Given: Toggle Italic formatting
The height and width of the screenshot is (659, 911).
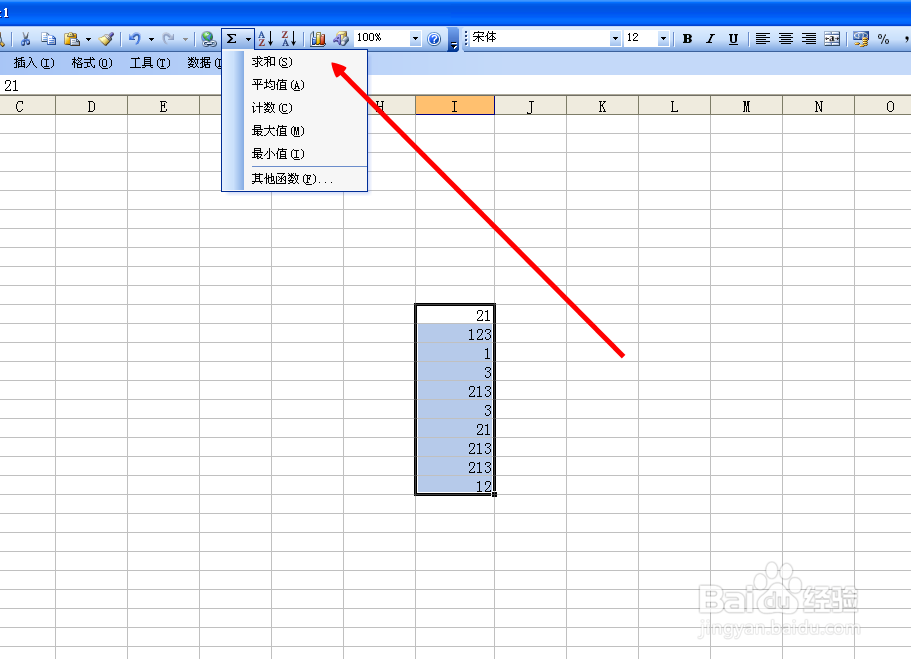Looking at the screenshot, I should tap(710, 39).
